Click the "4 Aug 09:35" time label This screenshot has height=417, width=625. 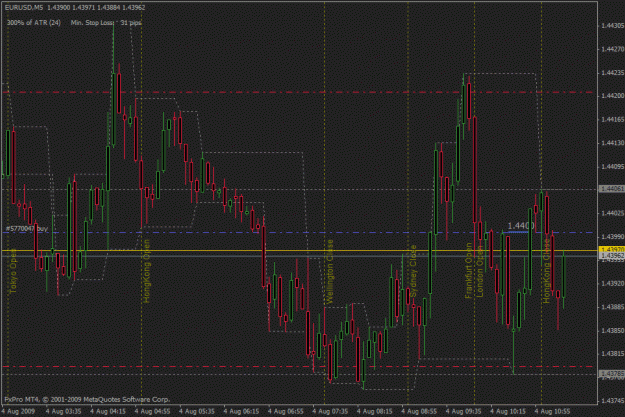pyautogui.click(x=464, y=411)
